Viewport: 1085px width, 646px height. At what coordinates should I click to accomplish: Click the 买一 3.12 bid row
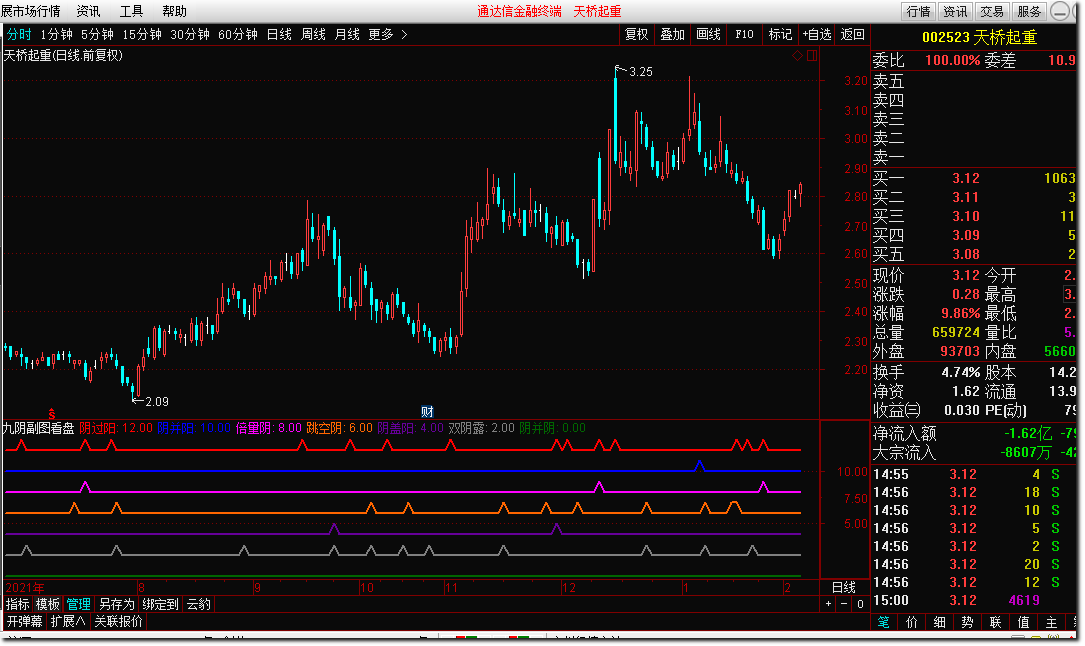coord(974,178)
